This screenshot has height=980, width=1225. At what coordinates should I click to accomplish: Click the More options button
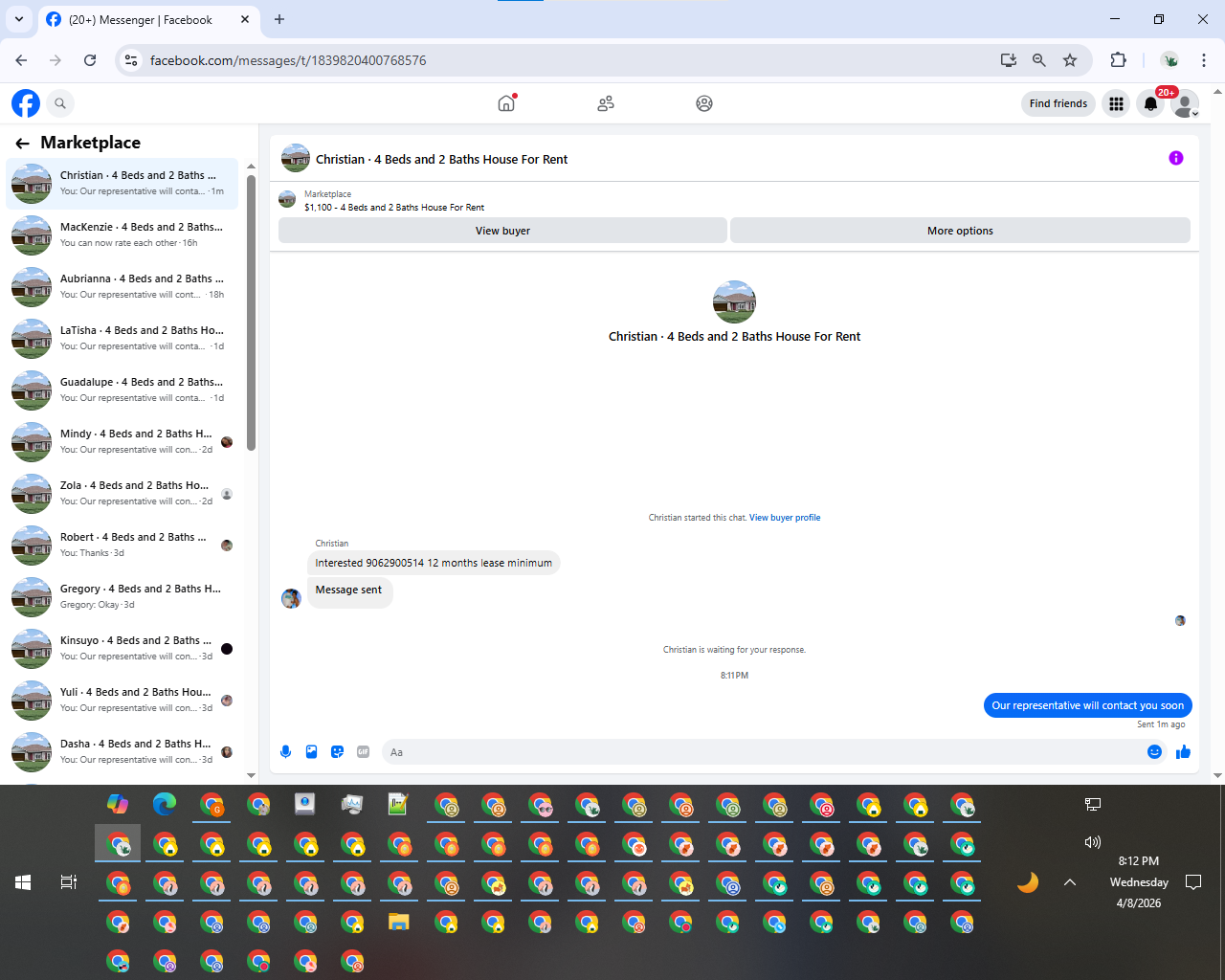(960, 231)
